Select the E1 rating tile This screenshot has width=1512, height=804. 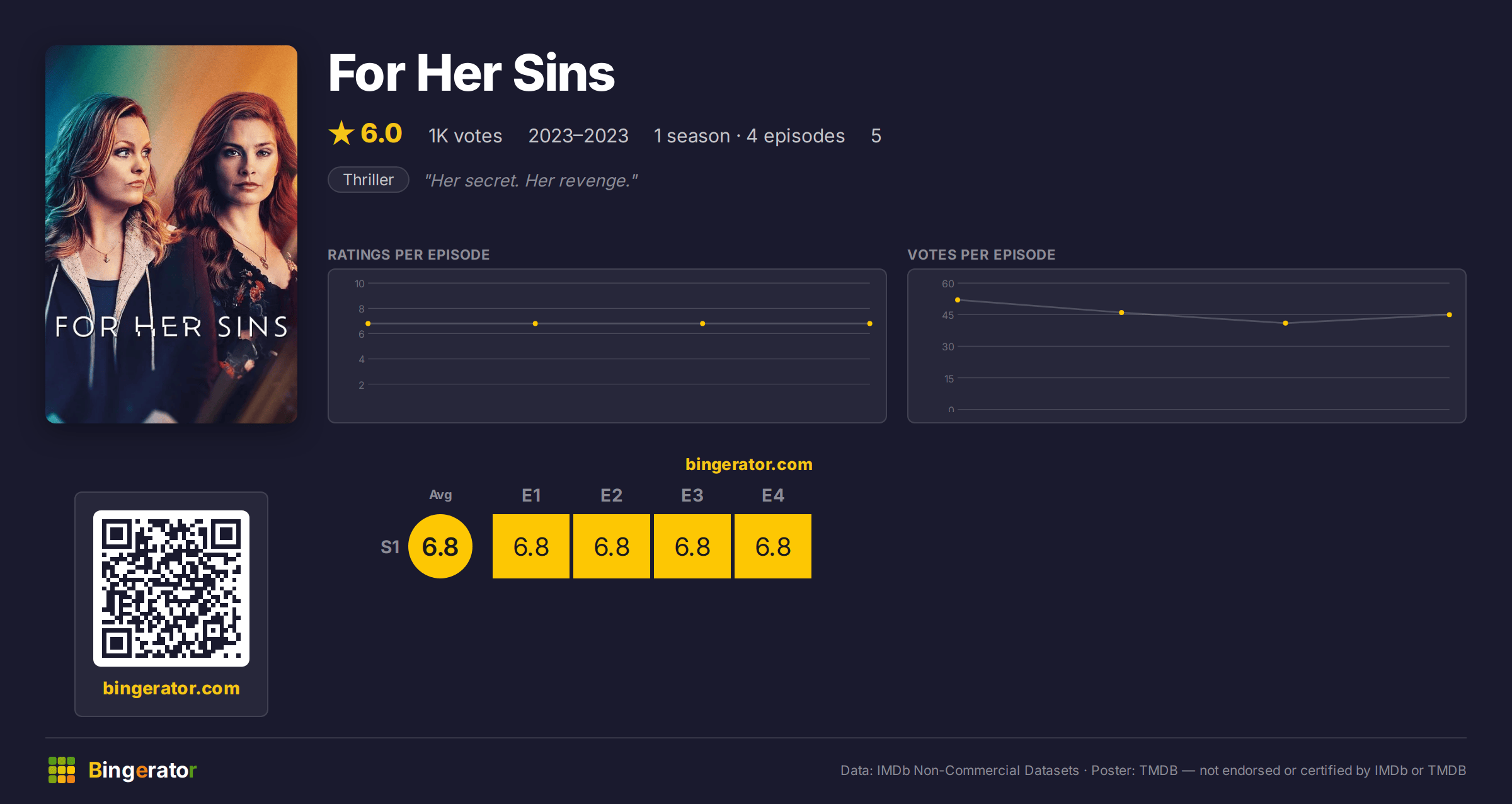click(x=531, y=546)
